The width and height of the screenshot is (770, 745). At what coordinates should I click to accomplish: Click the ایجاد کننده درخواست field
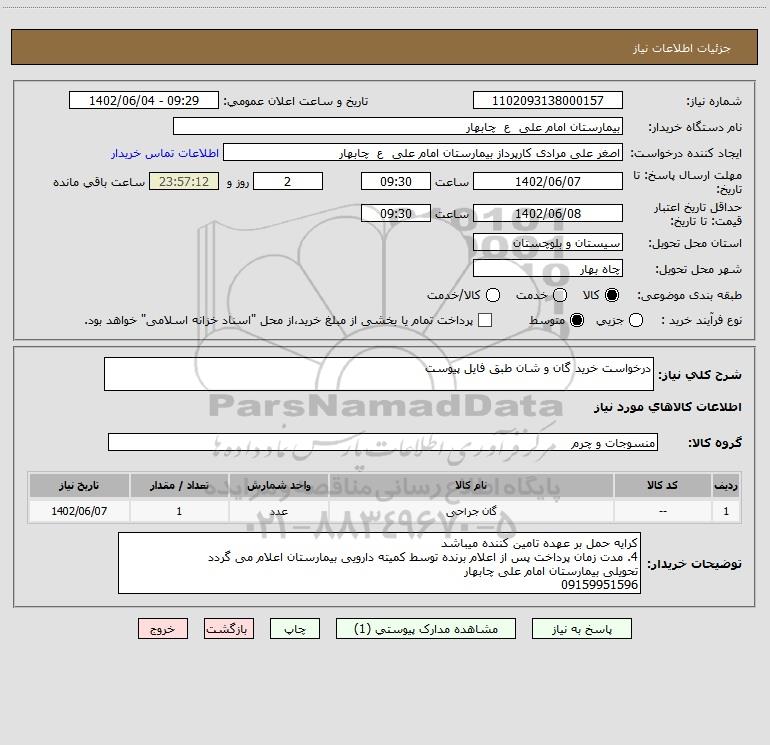(x=423, y=152)
